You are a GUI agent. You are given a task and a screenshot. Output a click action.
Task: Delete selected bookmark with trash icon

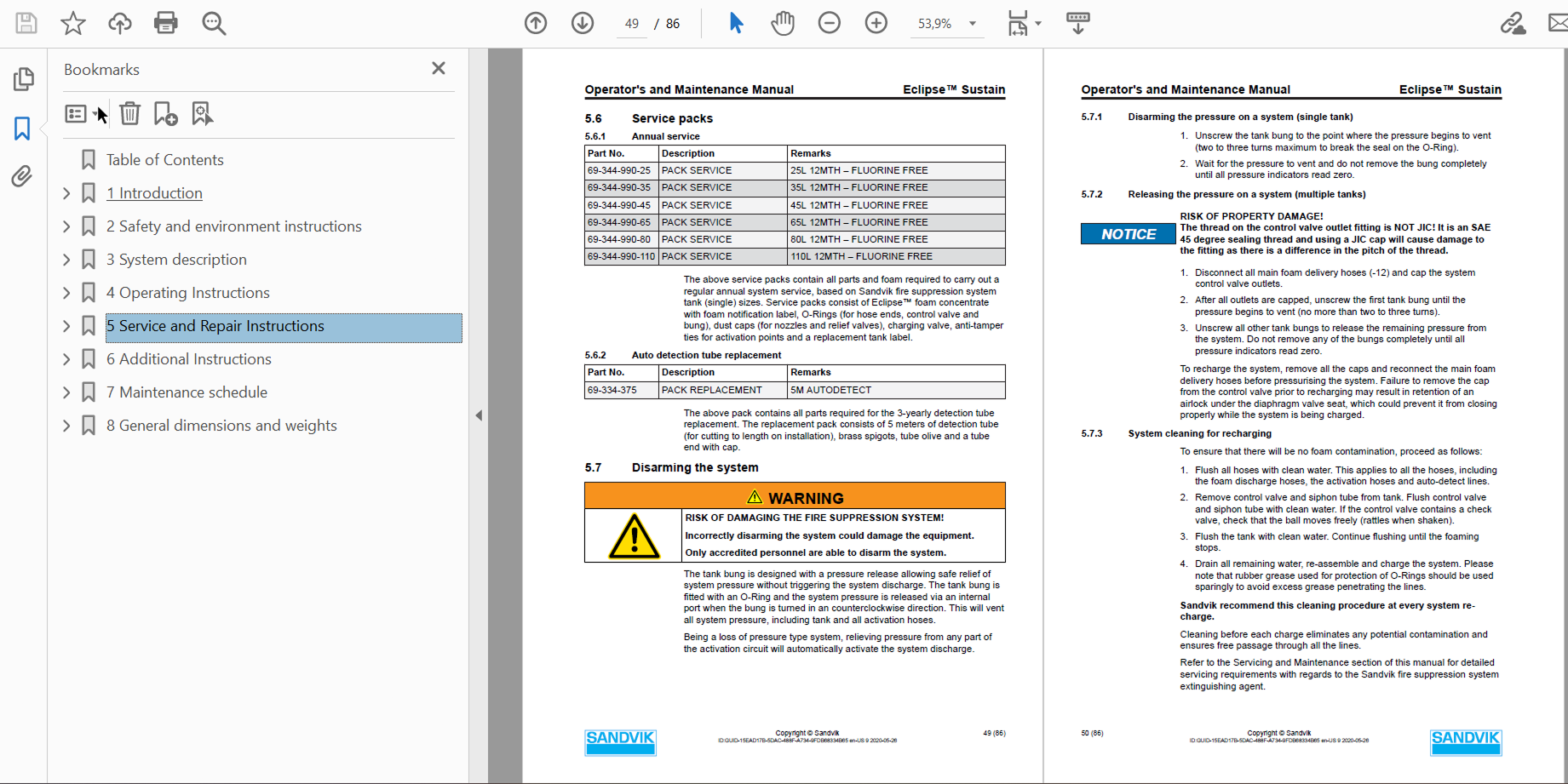tap(129, 113)
